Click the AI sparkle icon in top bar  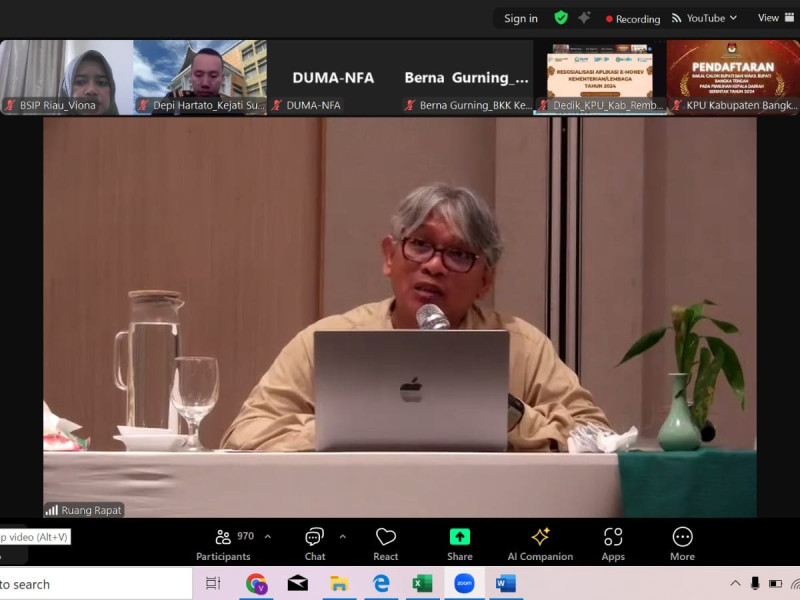[x=584, y=18]
